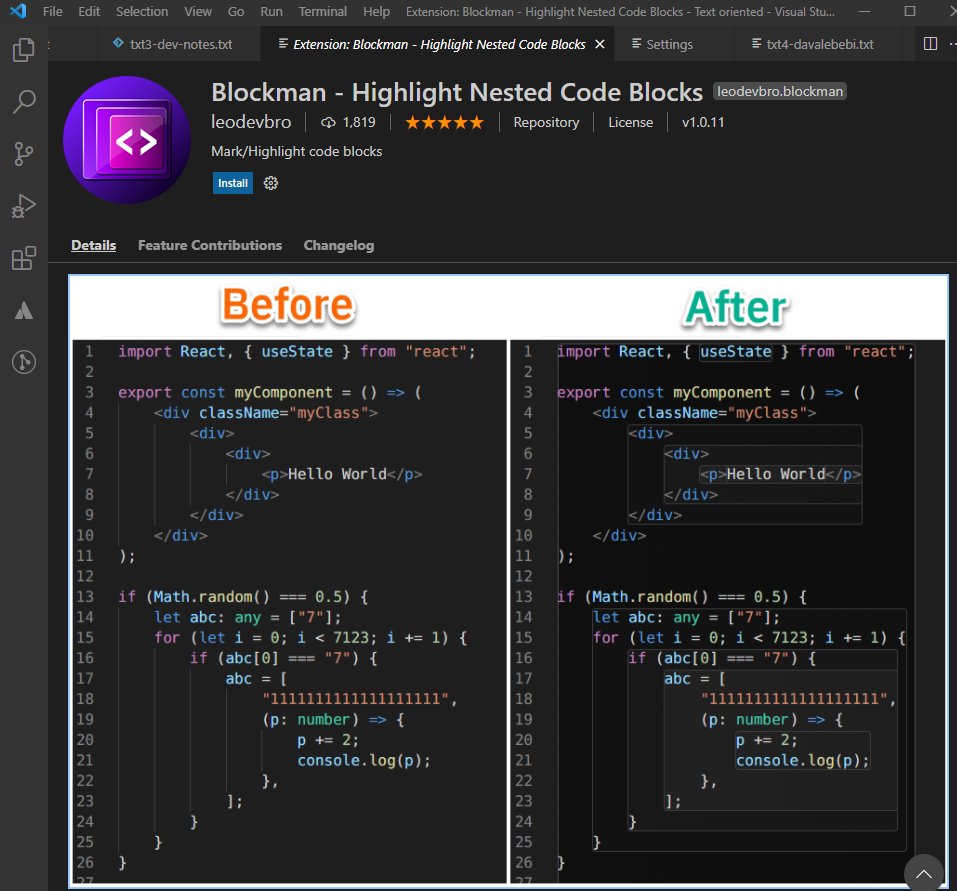Open the Search view in activity bar
This screenshot has height=891, width=957.
[x=23, y=102]
